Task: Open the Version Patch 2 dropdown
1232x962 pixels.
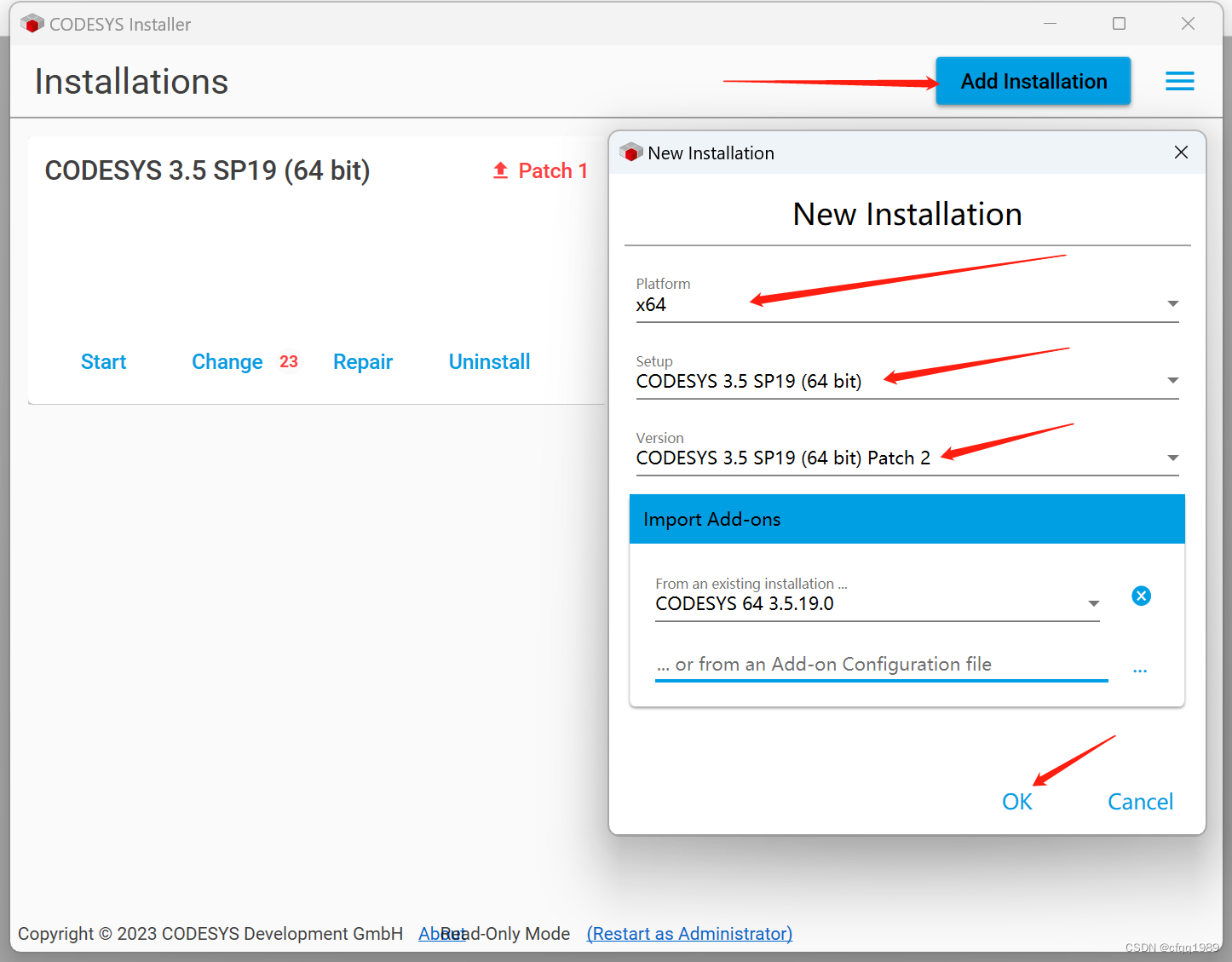Action: (x=907, y=458)
